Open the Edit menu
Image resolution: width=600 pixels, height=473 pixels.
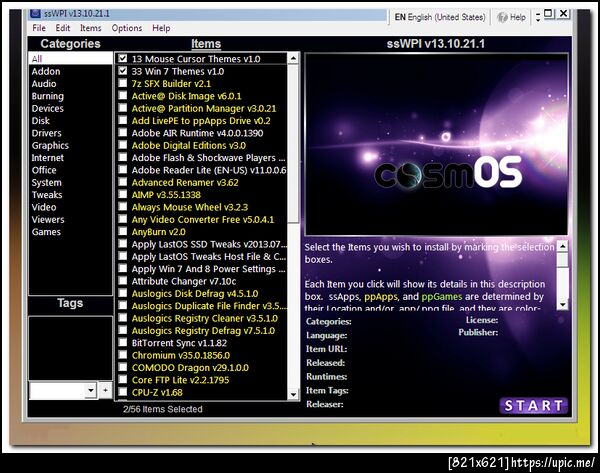(x=63, y=28)
